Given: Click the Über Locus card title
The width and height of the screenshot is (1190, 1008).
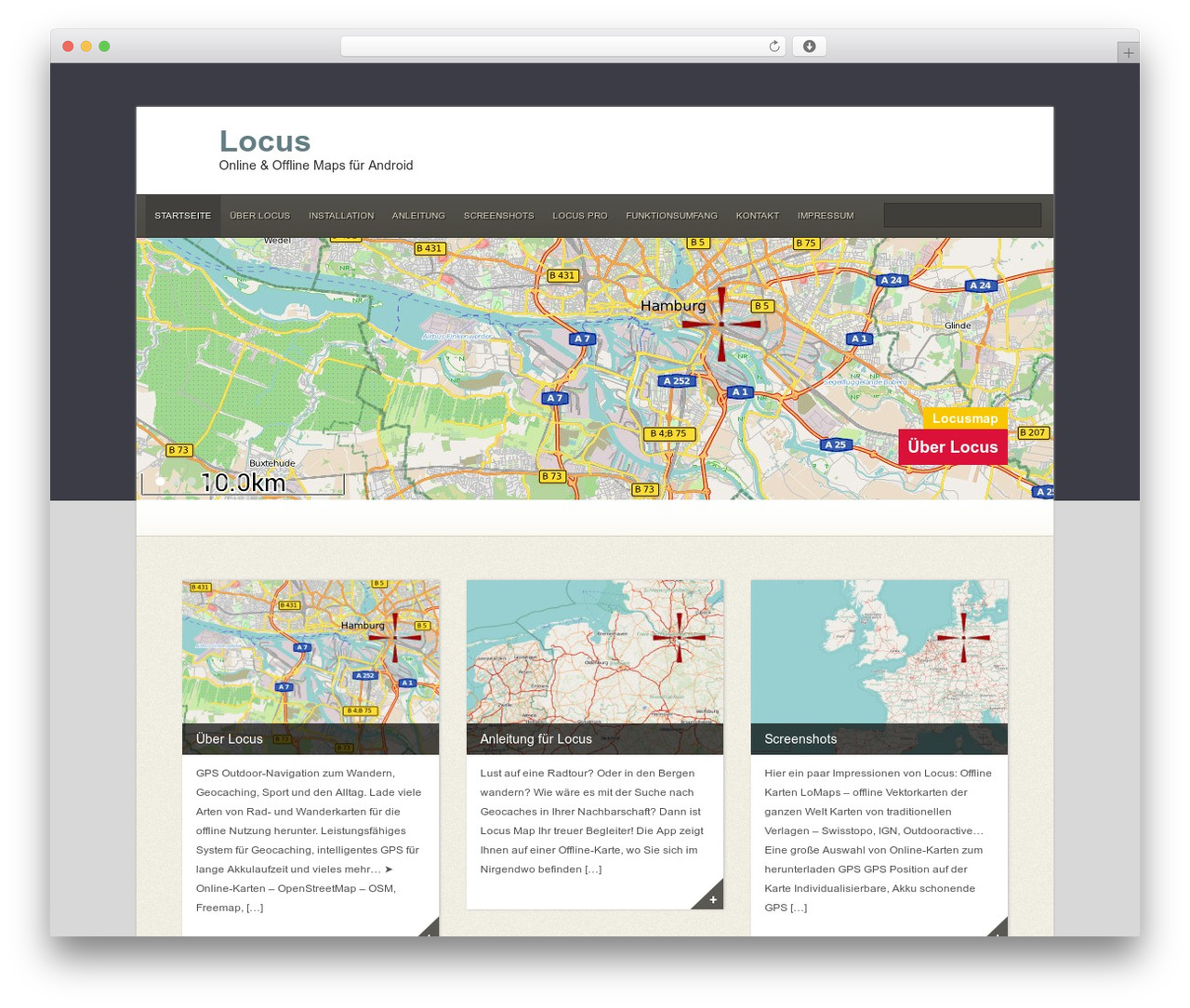Looking at the screenshot, I should 230,739.
